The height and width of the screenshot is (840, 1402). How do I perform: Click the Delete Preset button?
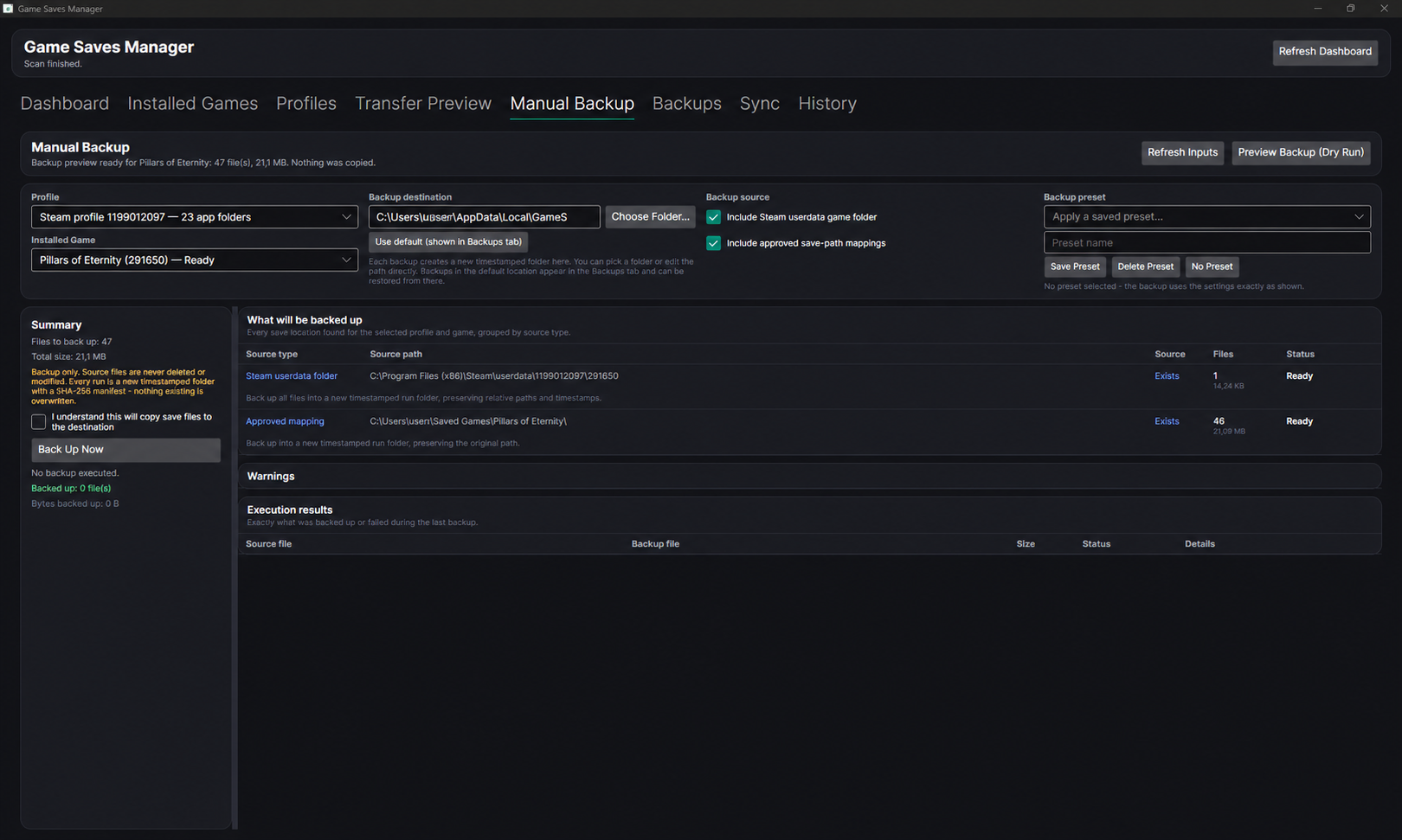point(1145,266)
